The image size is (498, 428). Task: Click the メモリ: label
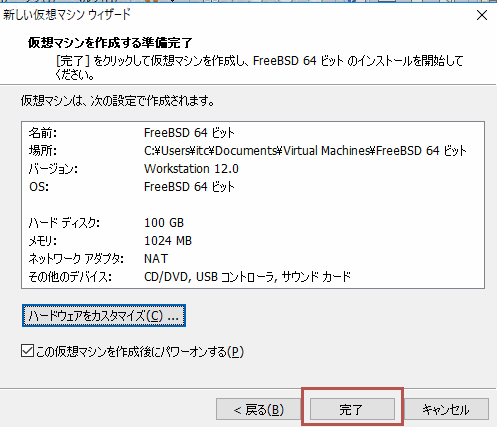point(43,241)
